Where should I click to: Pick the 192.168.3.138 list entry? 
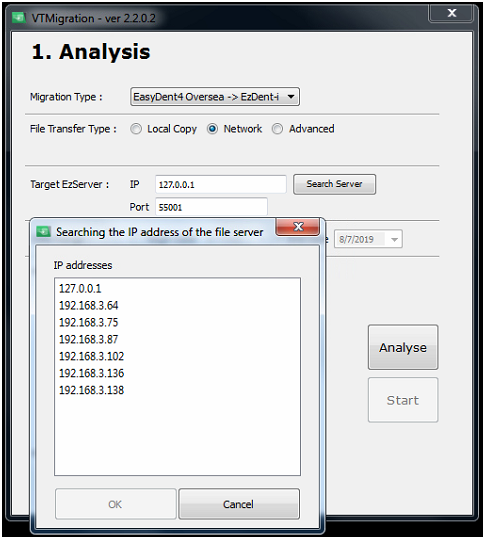click(x=91, y=390)
